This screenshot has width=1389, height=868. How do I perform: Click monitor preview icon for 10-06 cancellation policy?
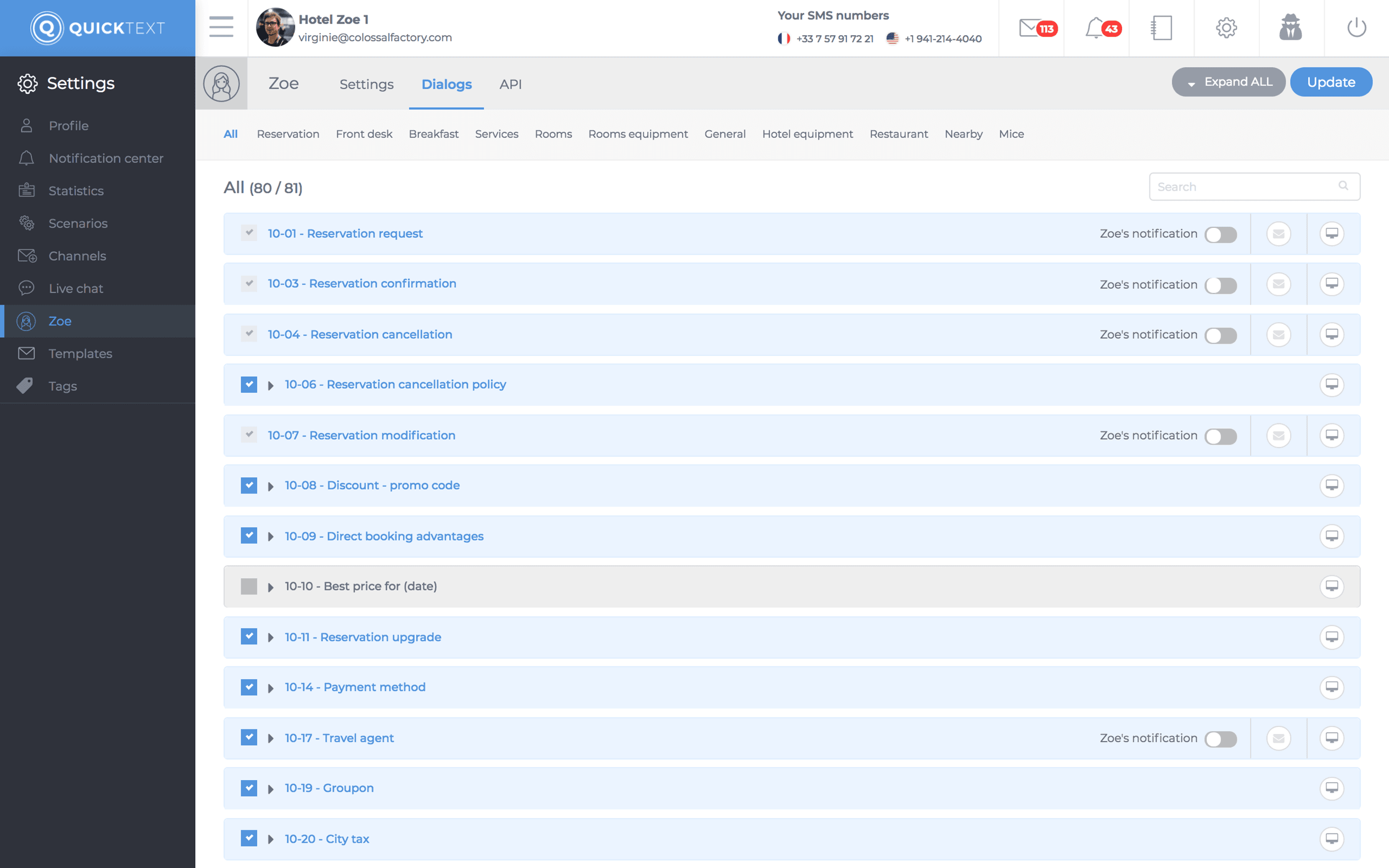click(x=1331, y=384)
